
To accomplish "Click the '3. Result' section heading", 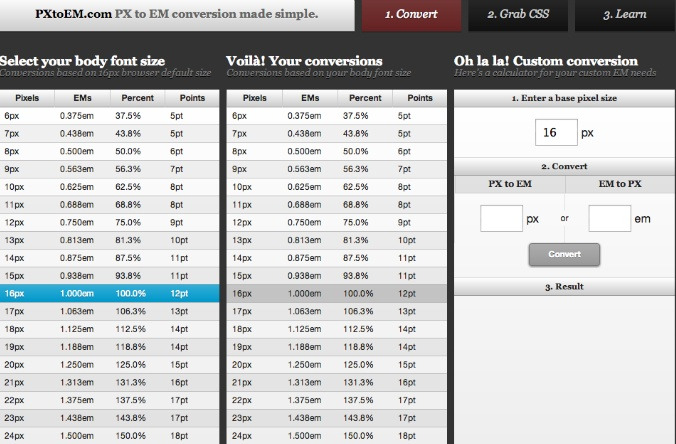I will click(x=564, y=287).
